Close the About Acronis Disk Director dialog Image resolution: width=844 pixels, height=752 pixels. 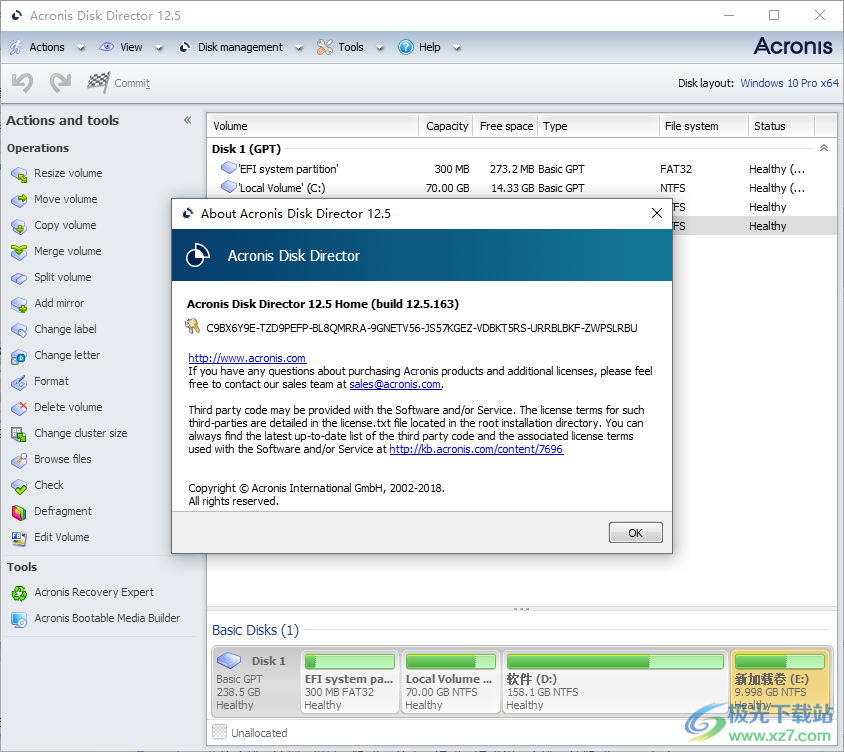(657, 213)
